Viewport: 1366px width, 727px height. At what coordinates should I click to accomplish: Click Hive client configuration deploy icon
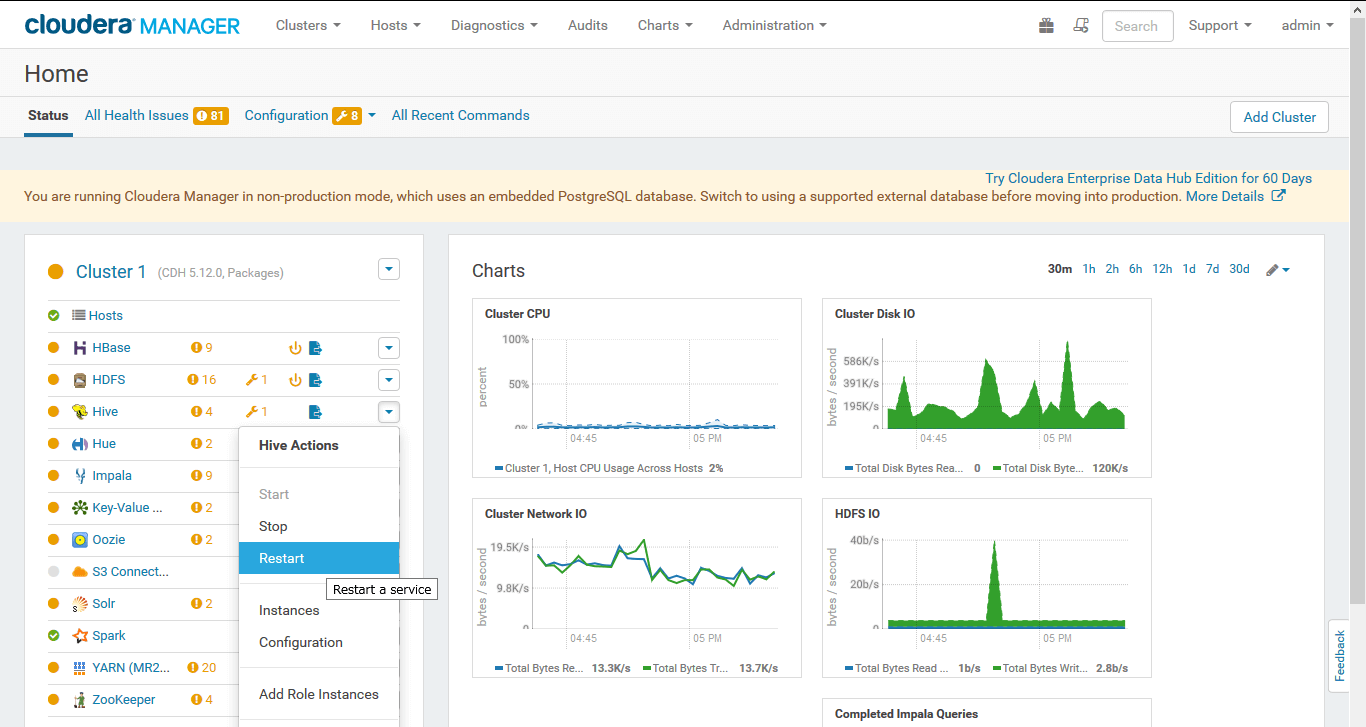(x=316, y=412)
